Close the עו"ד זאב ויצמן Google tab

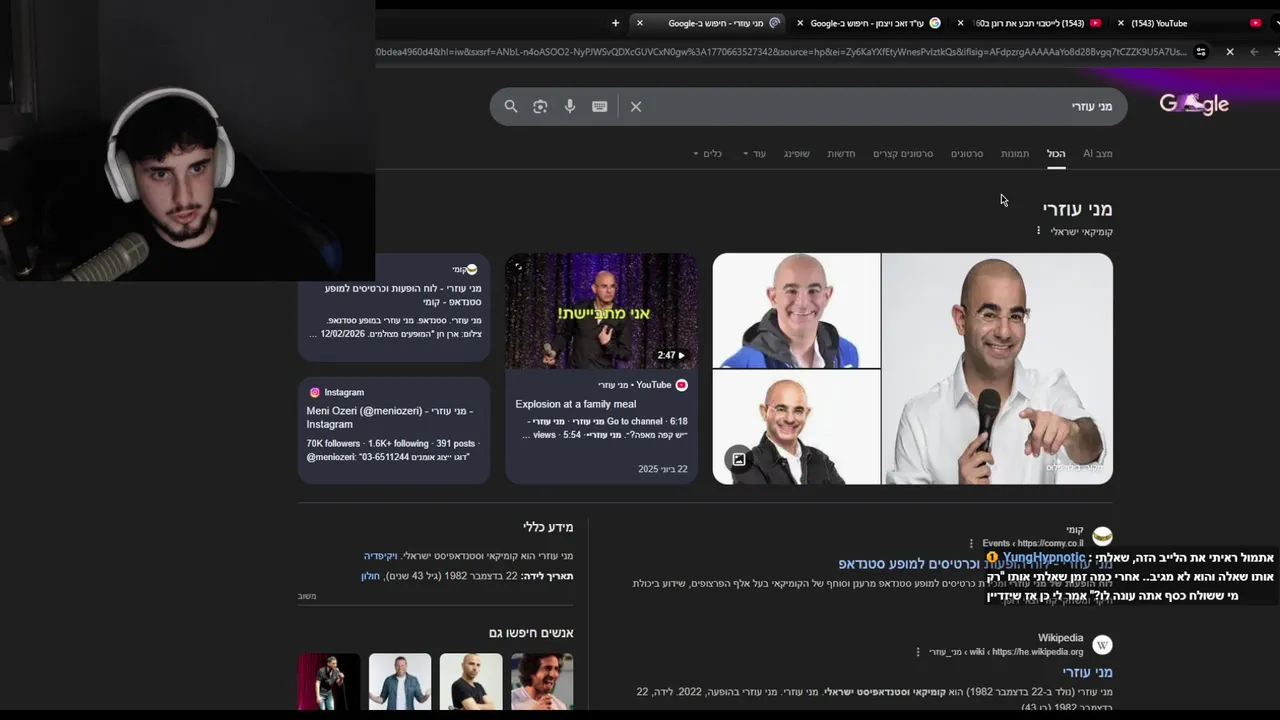pyautogui.click(x=800, y=23)
